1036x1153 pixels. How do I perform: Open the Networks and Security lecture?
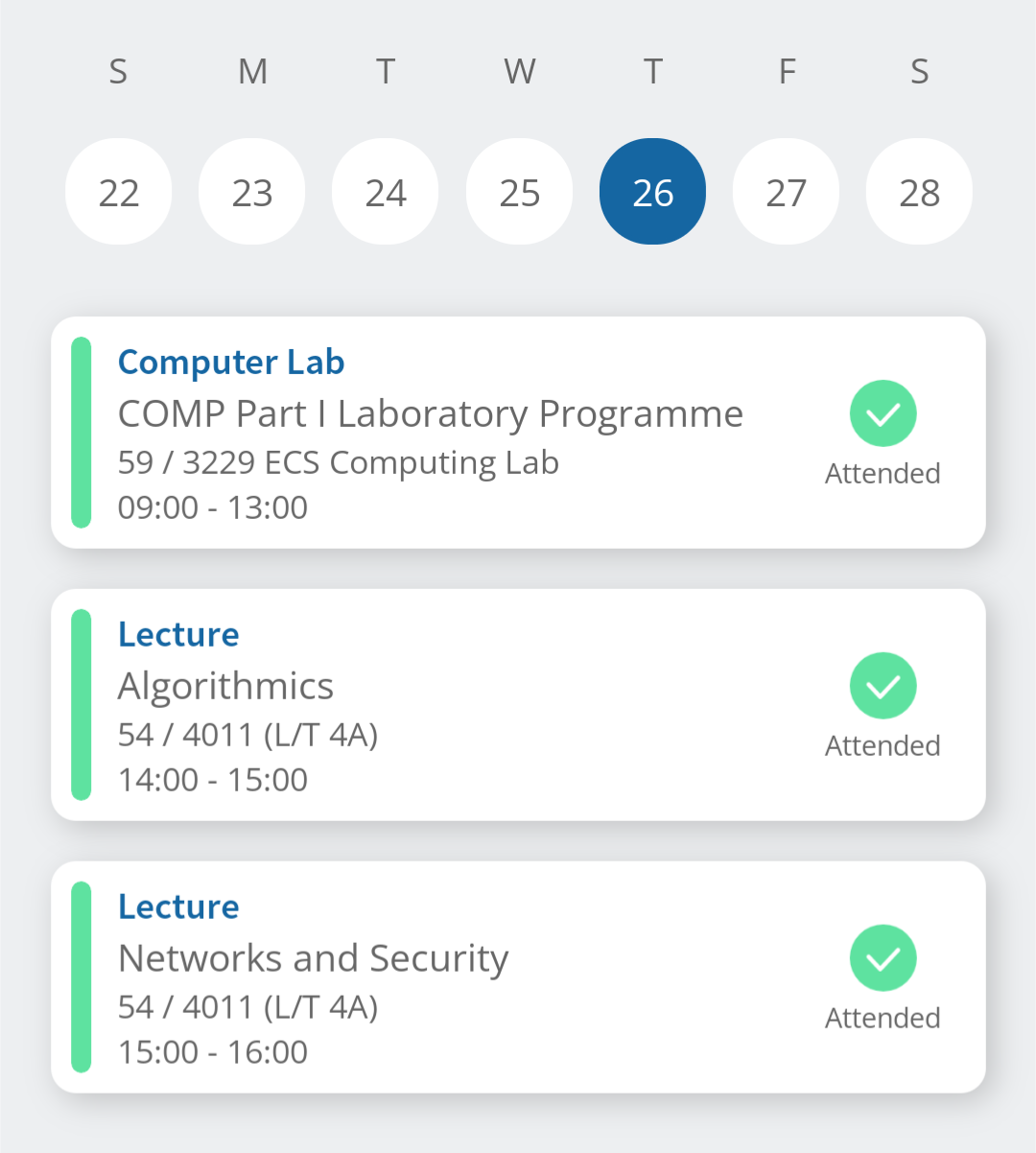(x=313, y=959)
